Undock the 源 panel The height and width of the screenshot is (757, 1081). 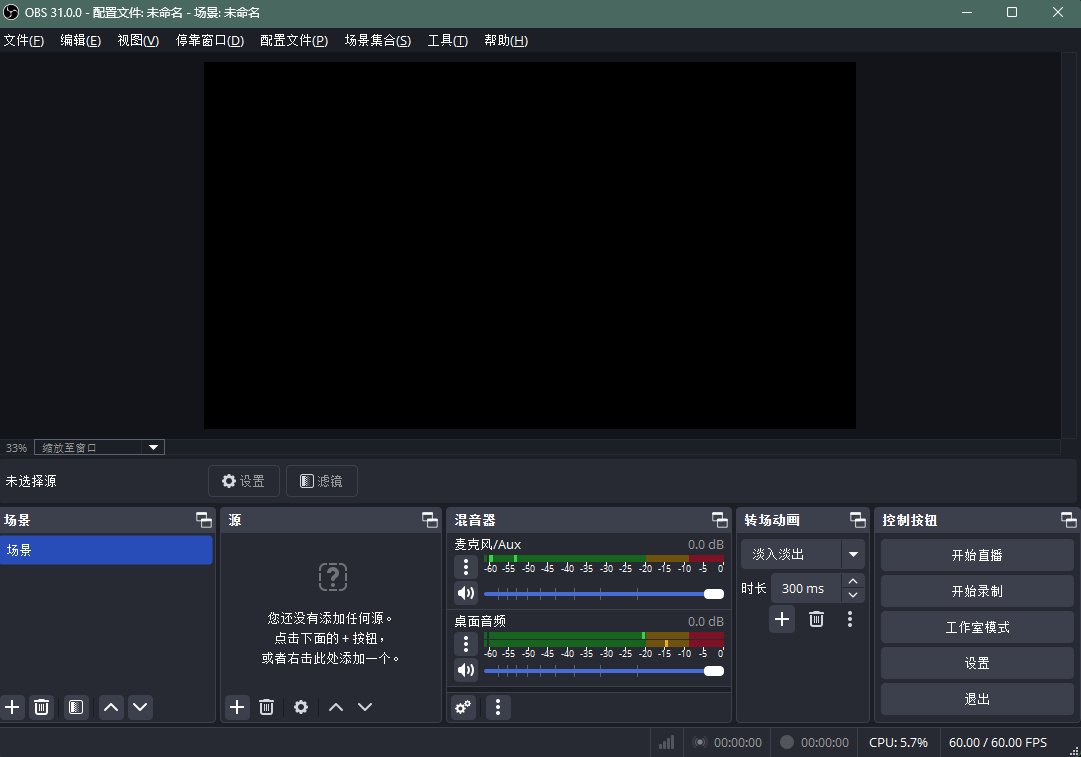click(x=430, y=520)
